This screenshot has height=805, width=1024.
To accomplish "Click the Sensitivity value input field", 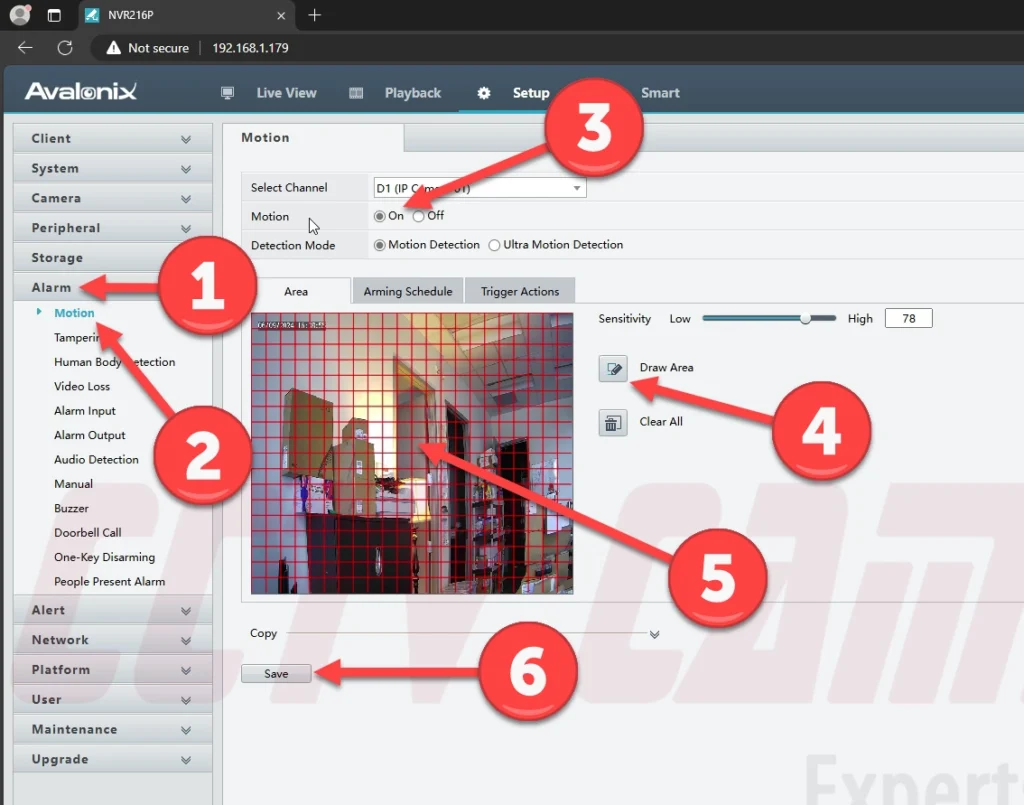I will tap(908, 318).
